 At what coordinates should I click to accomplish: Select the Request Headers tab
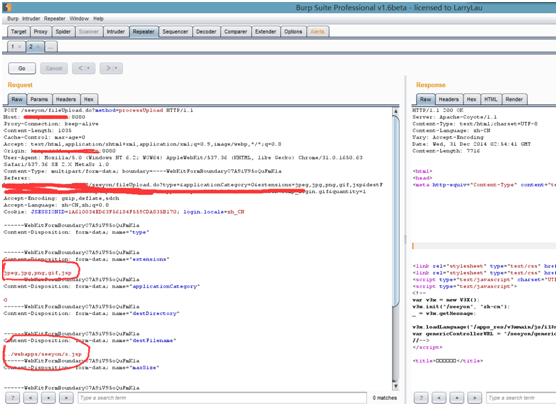tap(66, 99)
